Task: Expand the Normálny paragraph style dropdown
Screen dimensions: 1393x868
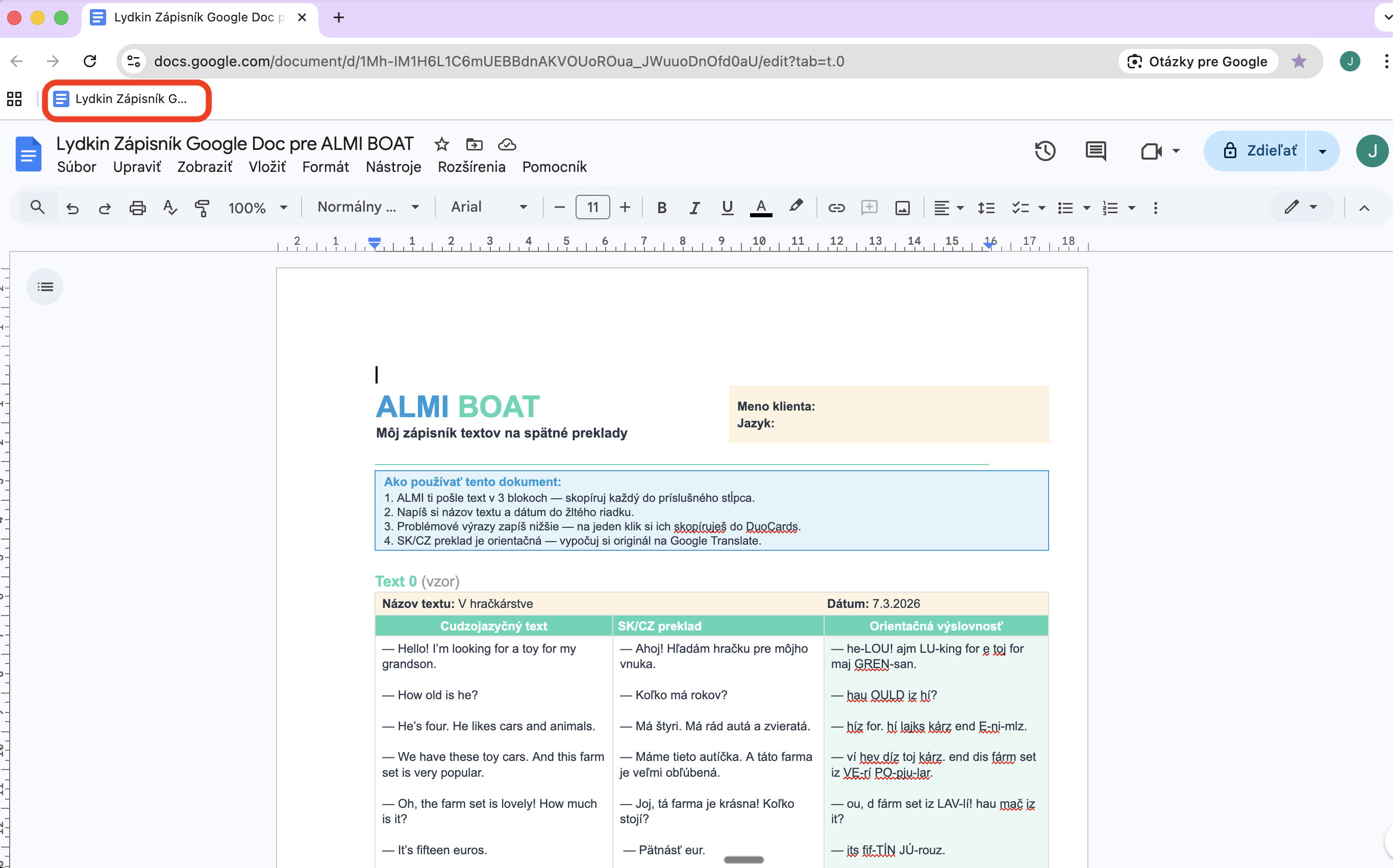Action: pos(368,207)
